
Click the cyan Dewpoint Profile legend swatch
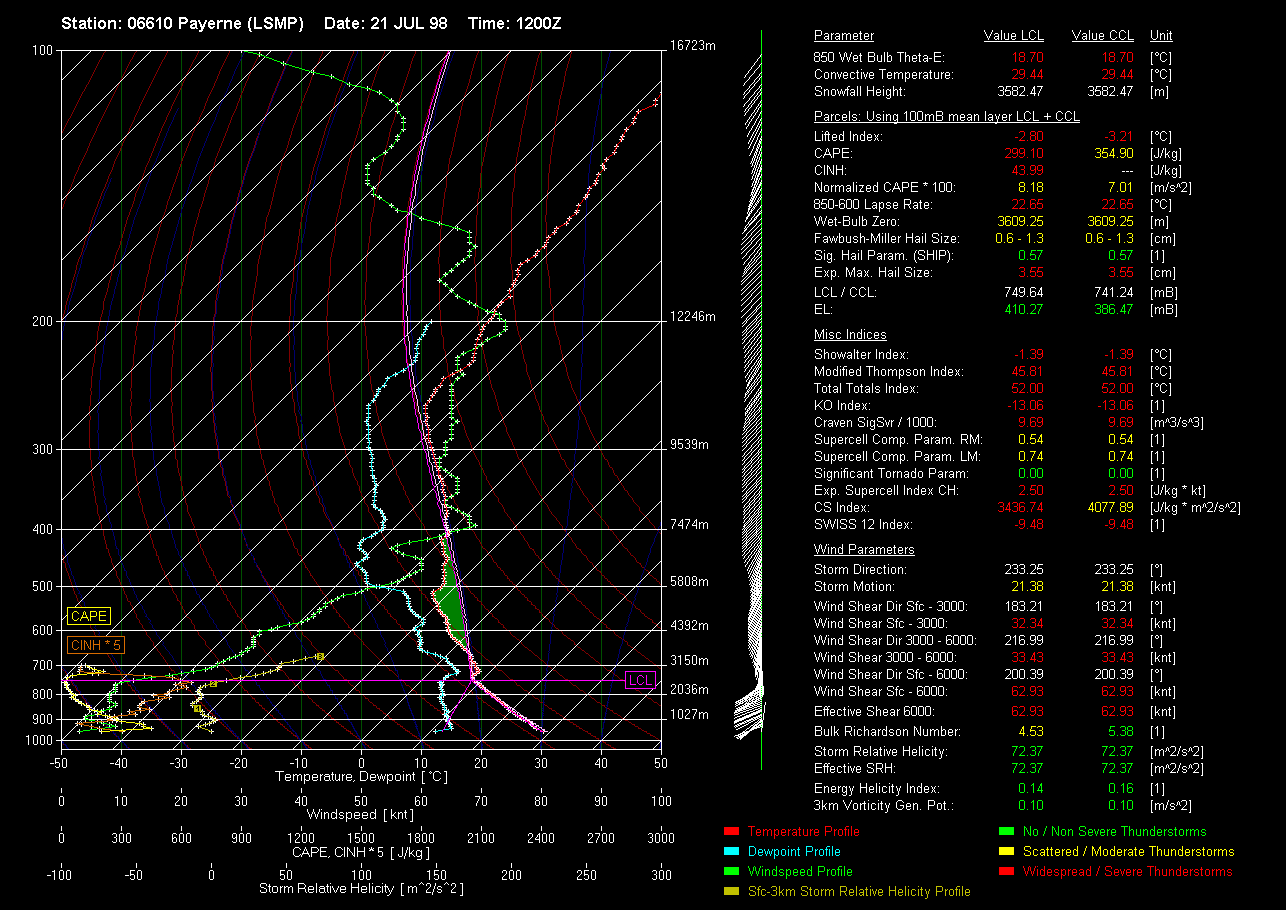pos(730,851)
